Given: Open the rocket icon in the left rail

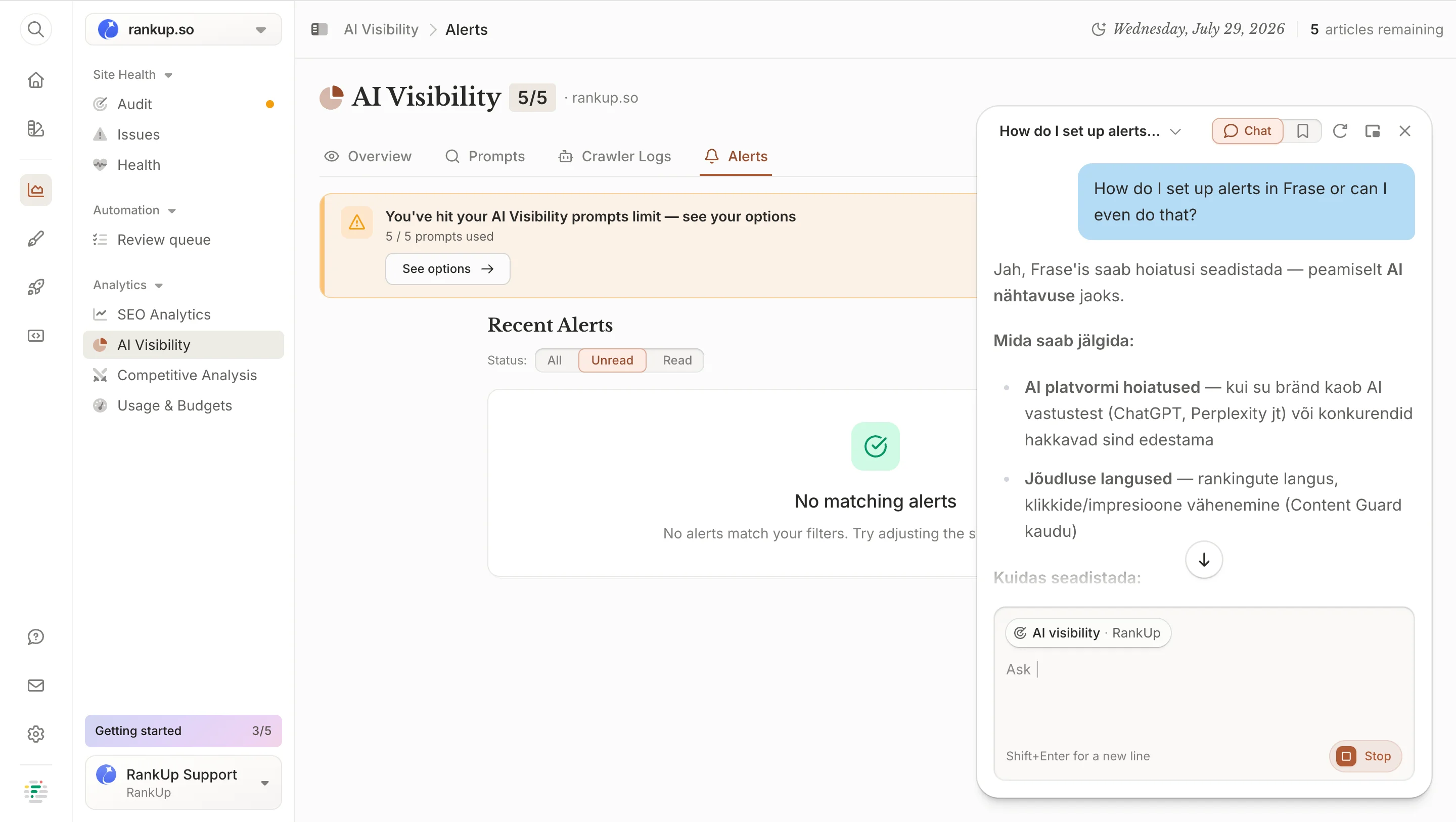Looking at the screenshot, I should pyautogui.click(x=35, y=287).
